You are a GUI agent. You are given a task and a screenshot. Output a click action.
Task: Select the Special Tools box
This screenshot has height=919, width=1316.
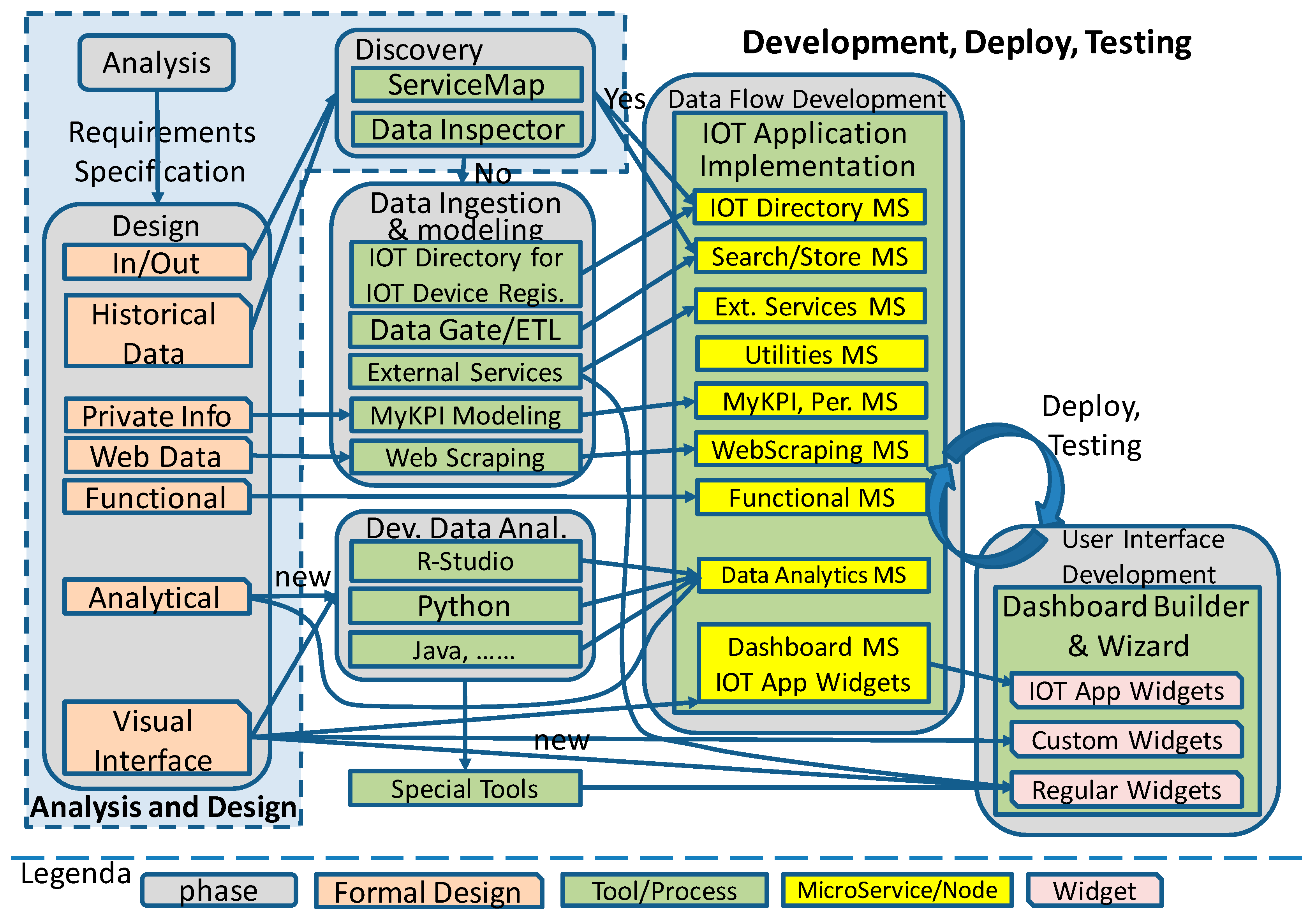465,789
